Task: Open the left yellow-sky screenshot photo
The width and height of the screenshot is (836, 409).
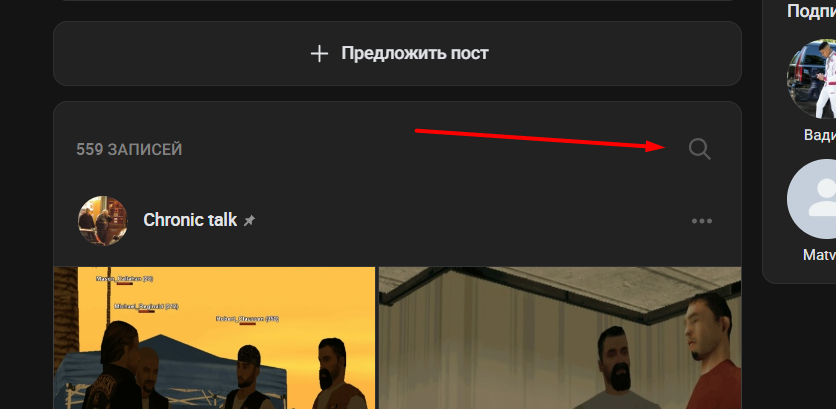Action: point(214,338)
